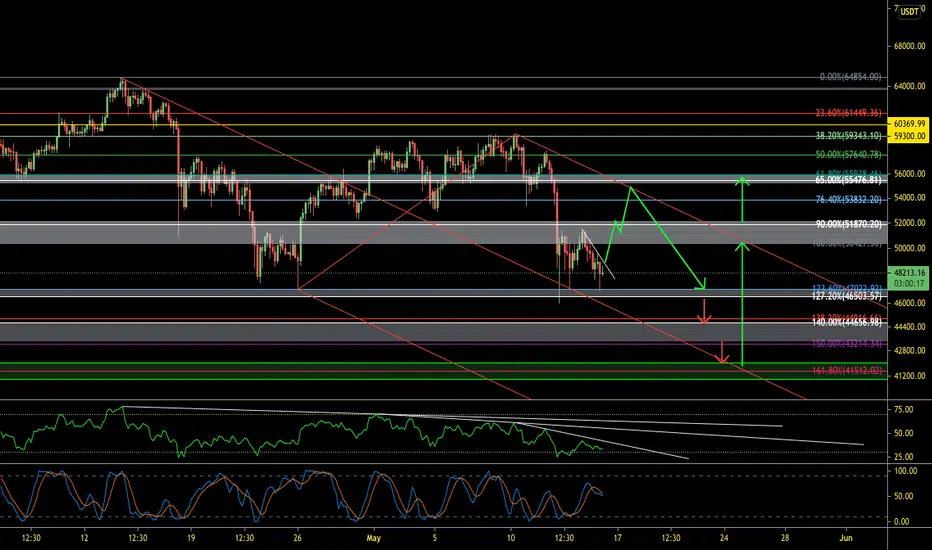This screenshot has height=550, width=932.
Task: Select the 90.00%(51870.20) Fibonacci level label
Action: pos(848,224)
